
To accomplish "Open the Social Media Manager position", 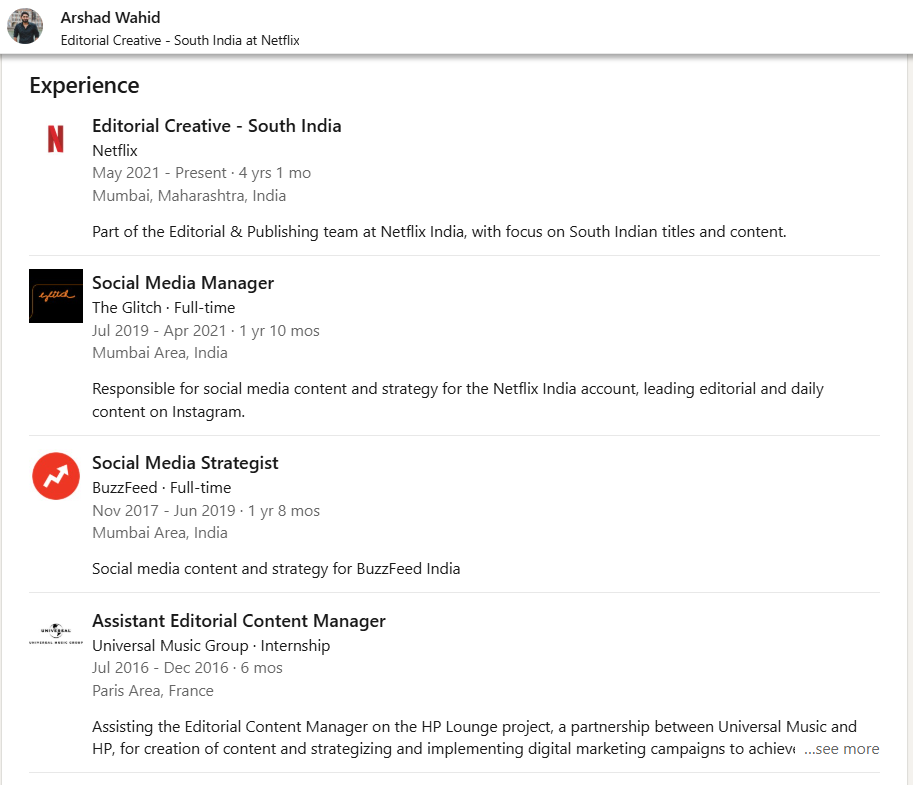I will (x=183, y=283).
